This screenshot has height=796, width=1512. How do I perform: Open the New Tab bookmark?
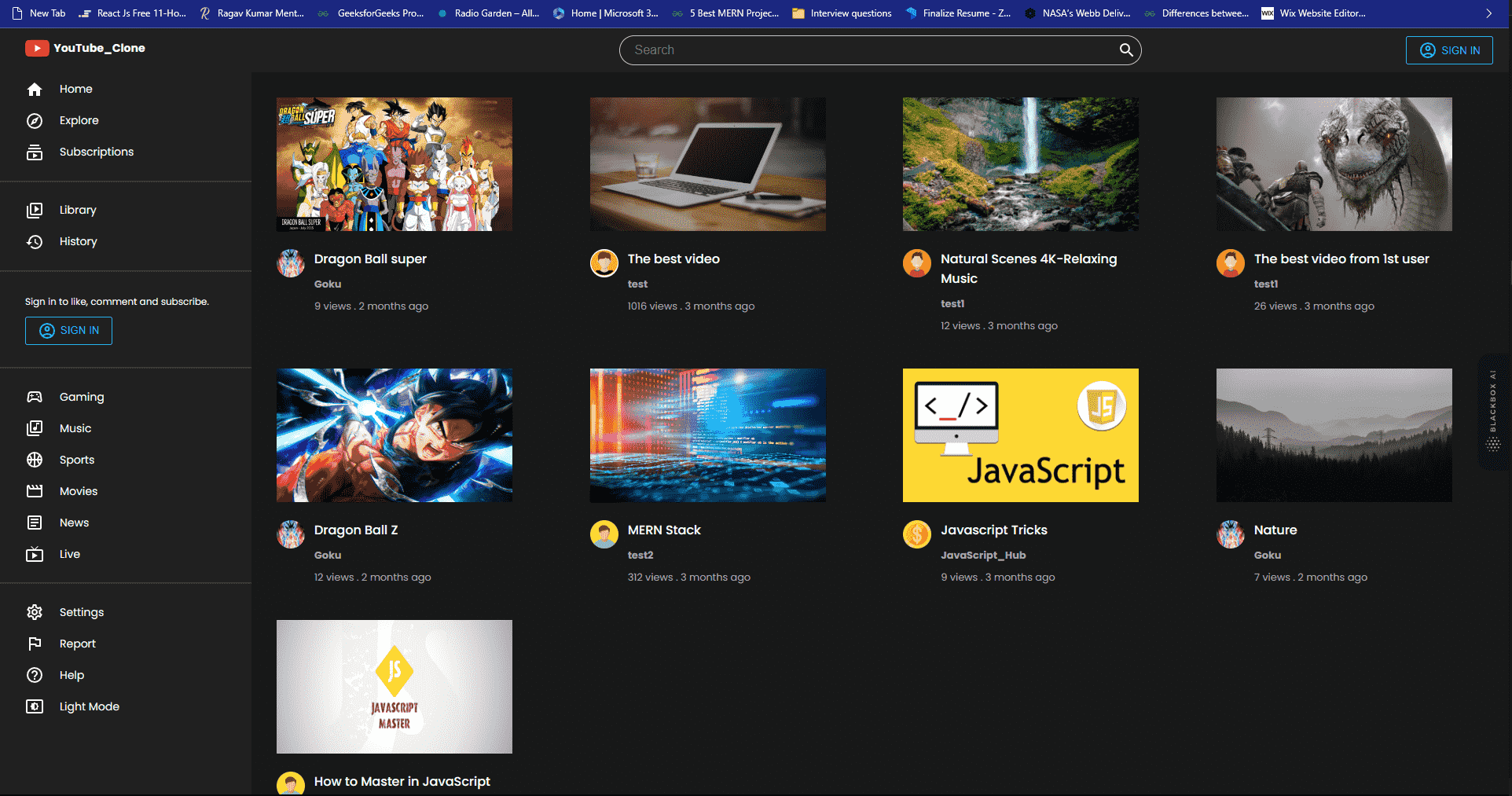[x=39, y=13]
